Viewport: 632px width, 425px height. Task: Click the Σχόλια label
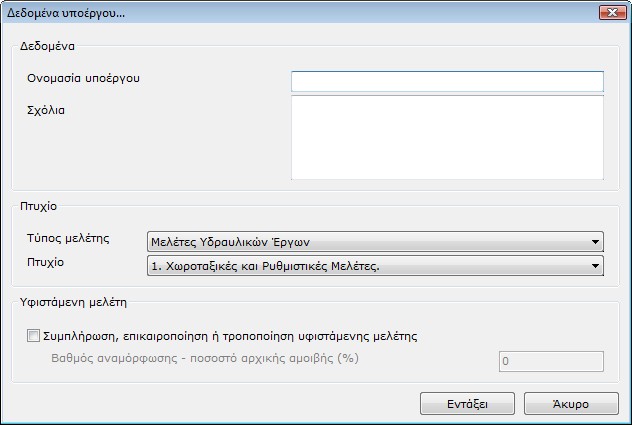click(46, 109)
